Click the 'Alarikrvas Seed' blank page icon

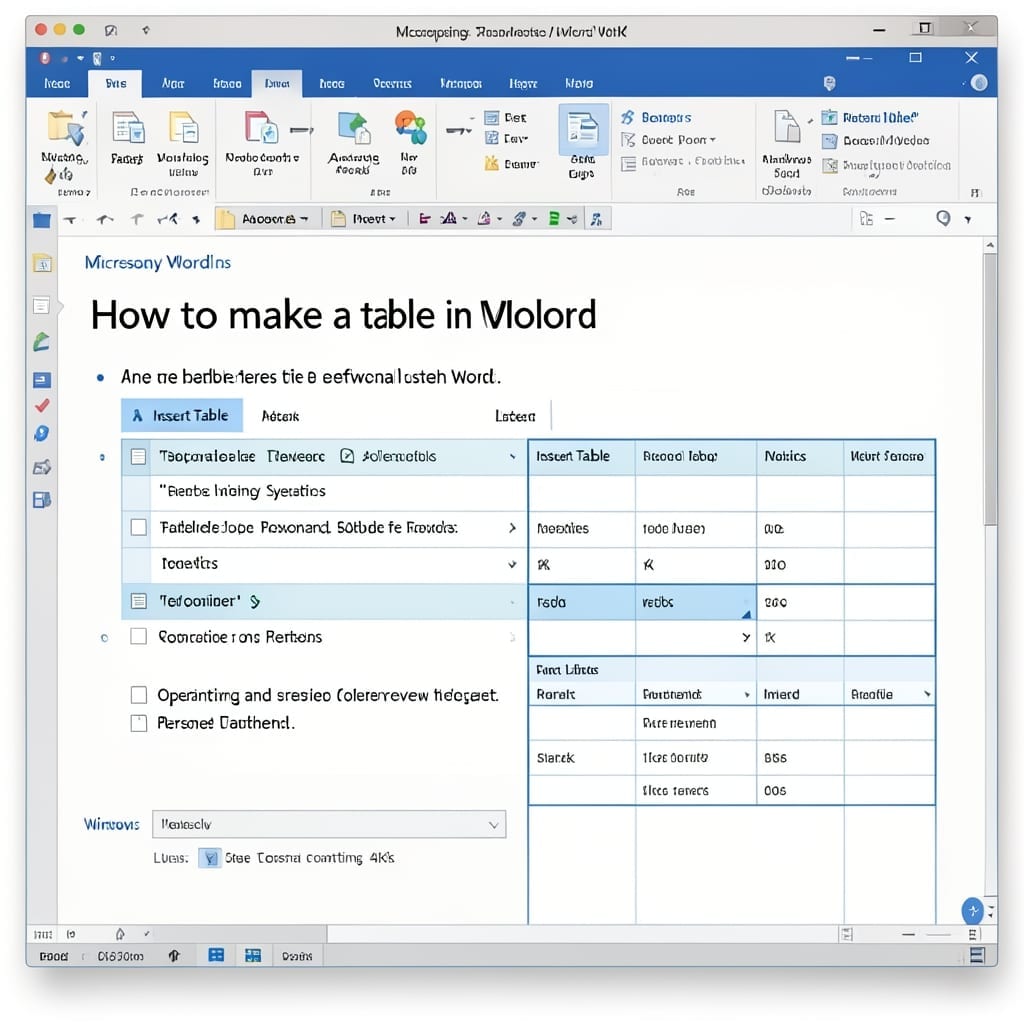[786, 126]
